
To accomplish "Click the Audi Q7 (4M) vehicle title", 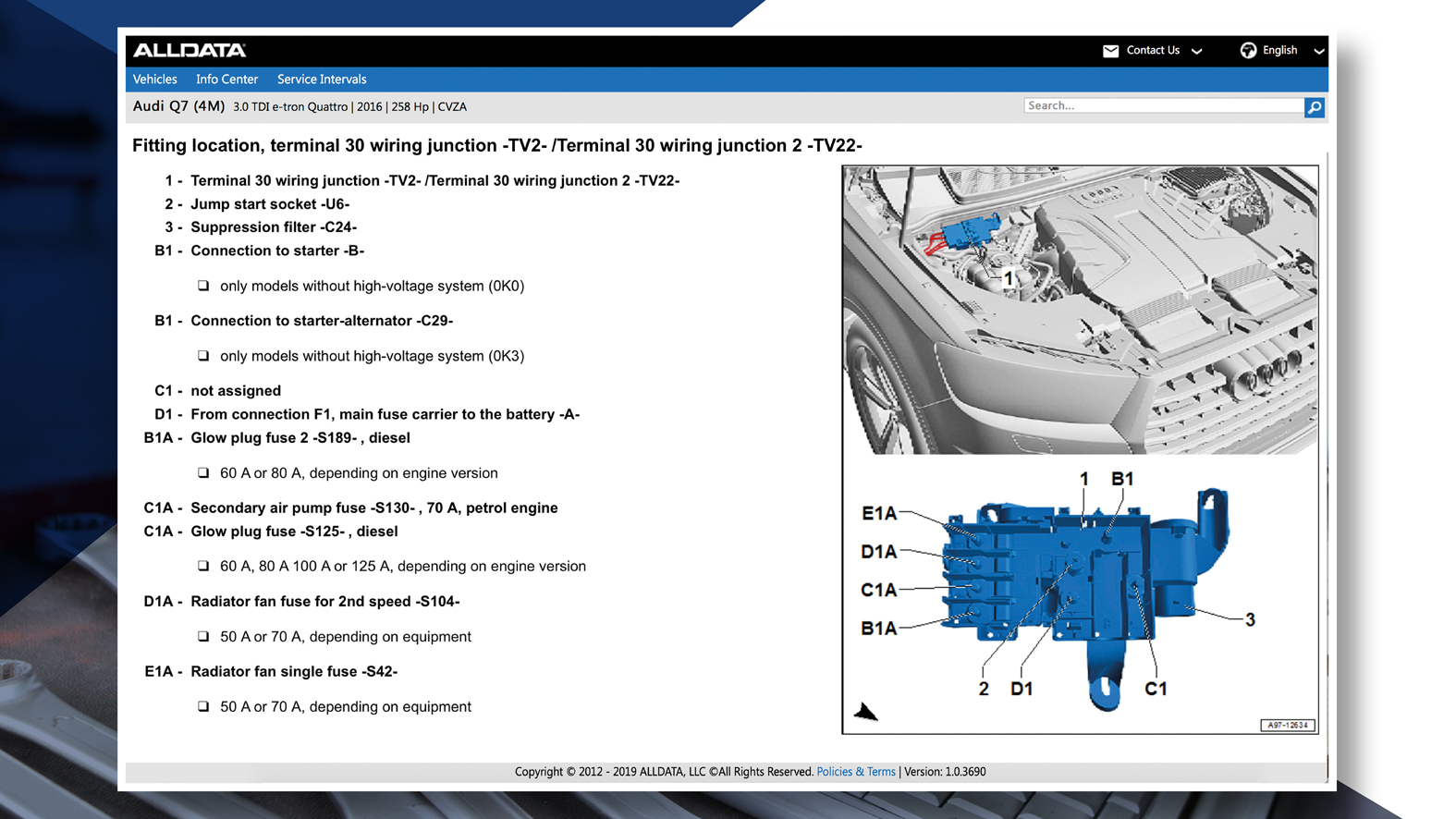I will [x=178, y=106].
